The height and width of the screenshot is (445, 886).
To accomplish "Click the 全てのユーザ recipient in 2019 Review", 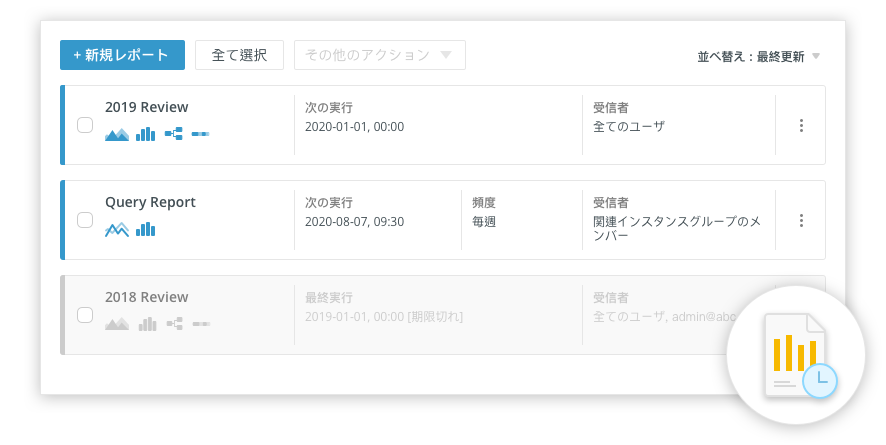I will tap(628, 127).
